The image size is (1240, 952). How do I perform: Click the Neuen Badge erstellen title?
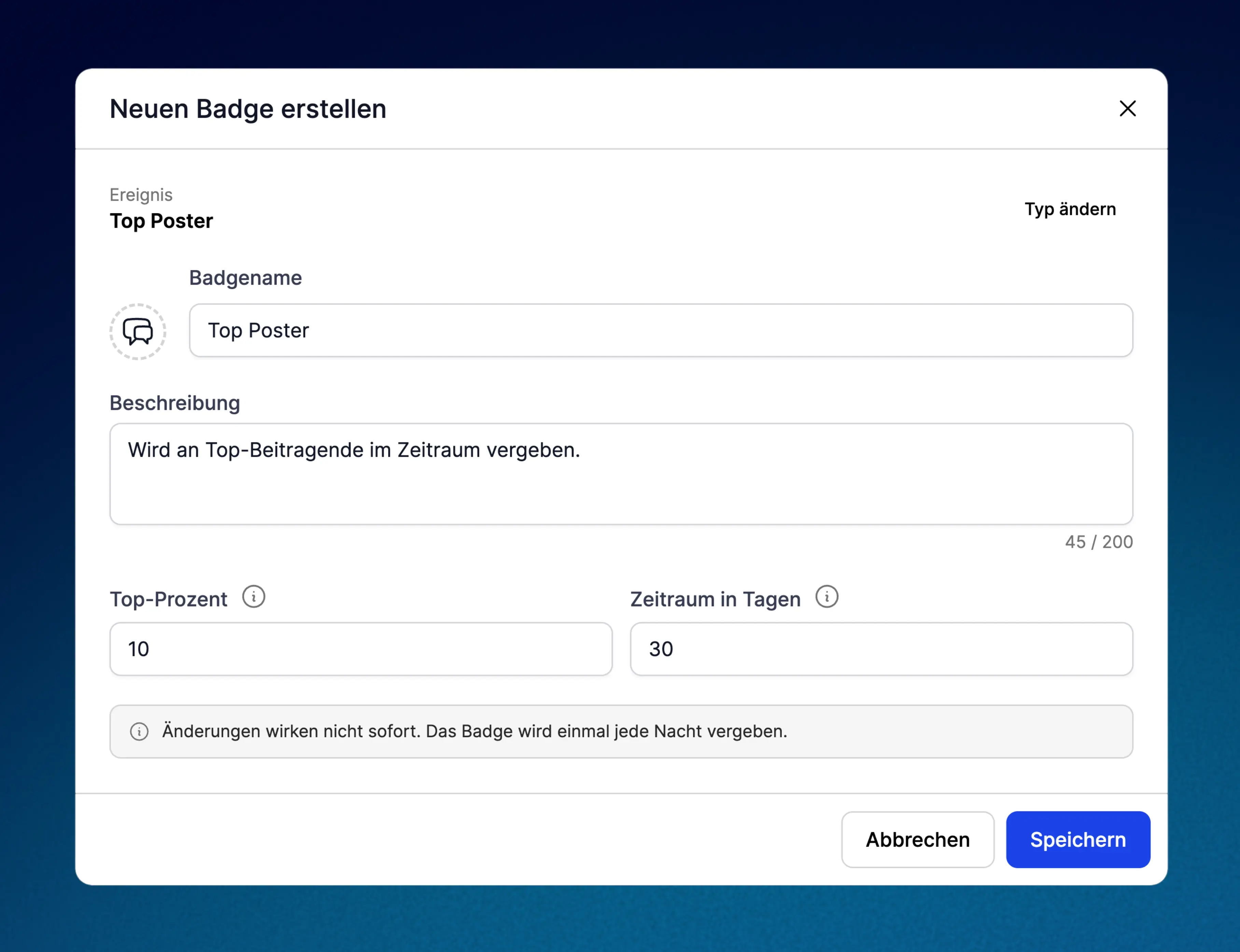click(248, 109)
